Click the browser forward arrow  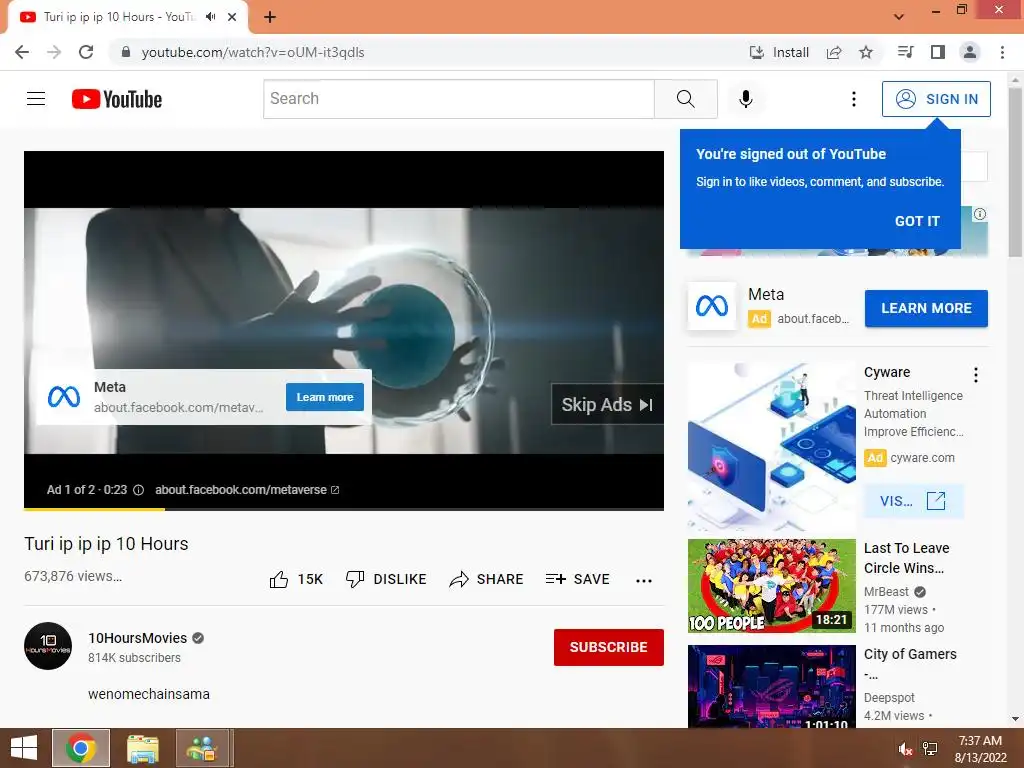(x=54, y=52)
